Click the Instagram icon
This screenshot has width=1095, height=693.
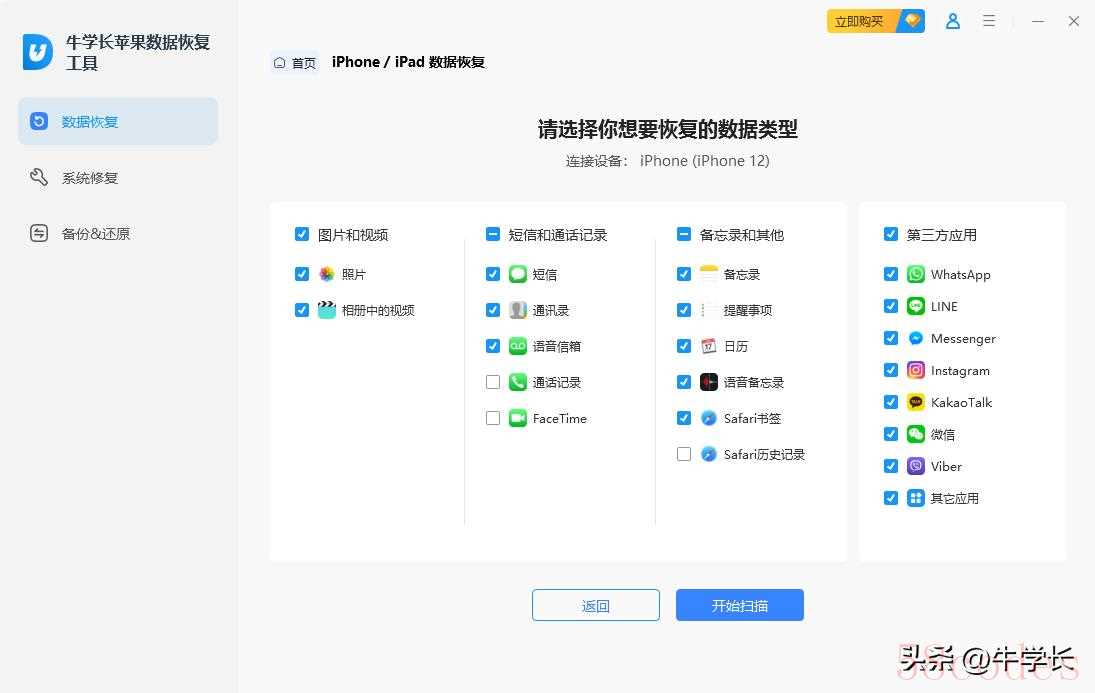[x=916, y=370]
